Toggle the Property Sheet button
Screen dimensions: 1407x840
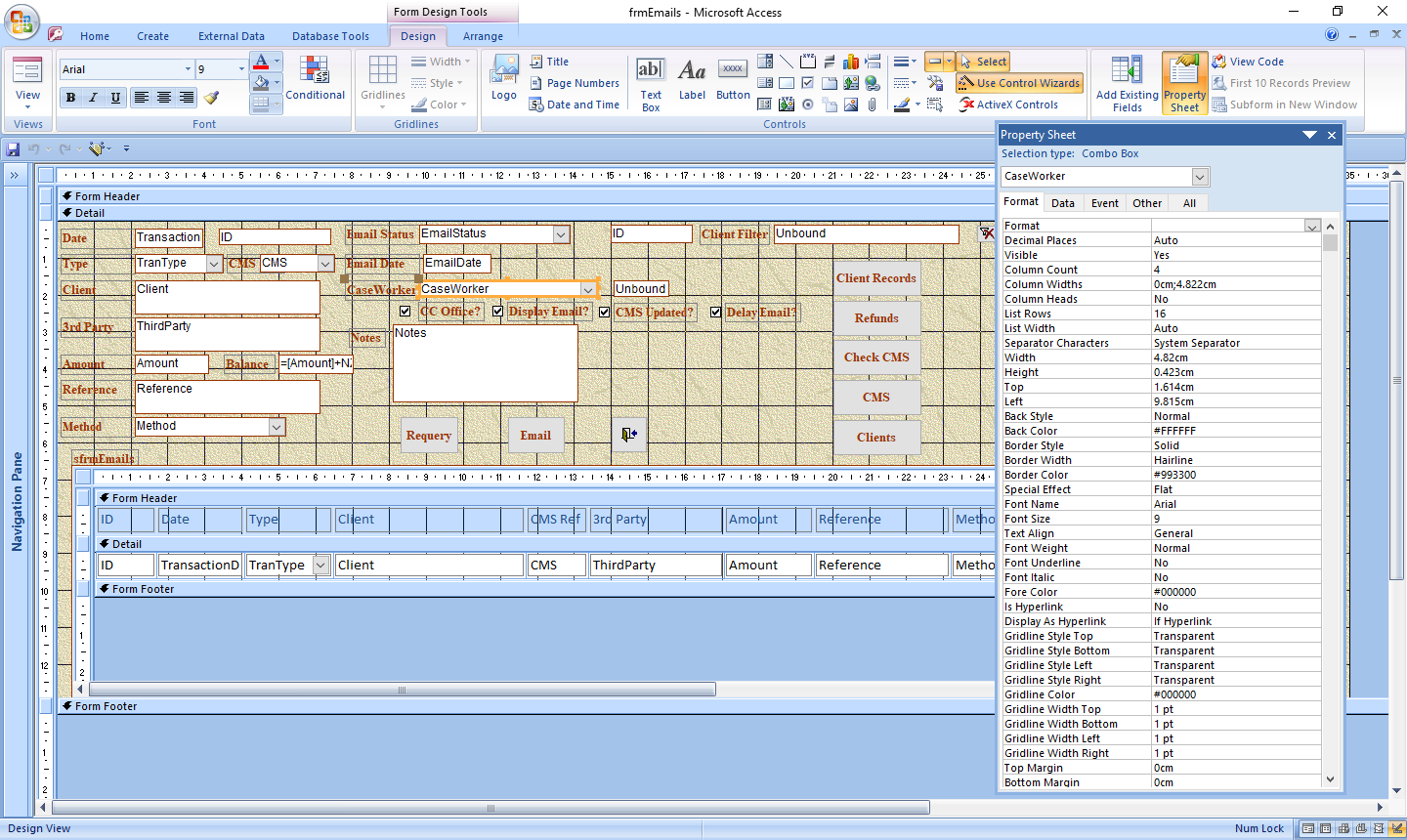point(1184,84)
